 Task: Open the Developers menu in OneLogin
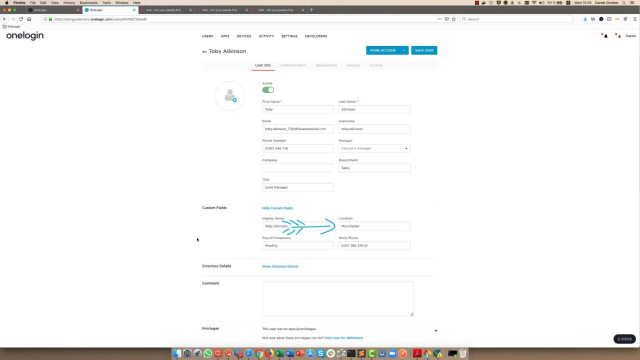click(x=316, y=36)
